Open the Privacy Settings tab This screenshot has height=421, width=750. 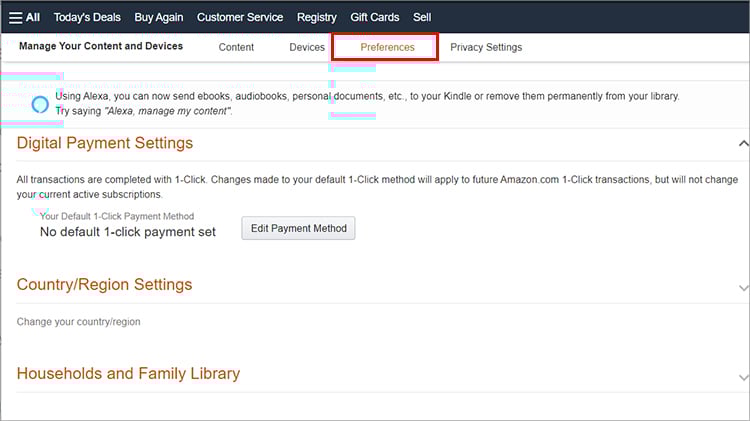pyautogui.click(x=486, y=47)
